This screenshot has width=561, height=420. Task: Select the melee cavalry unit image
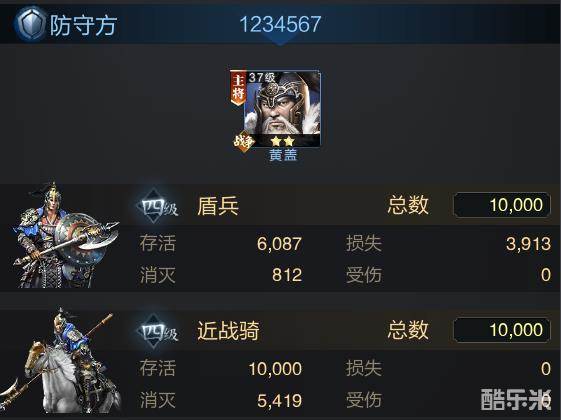click(x=61, y=361)
